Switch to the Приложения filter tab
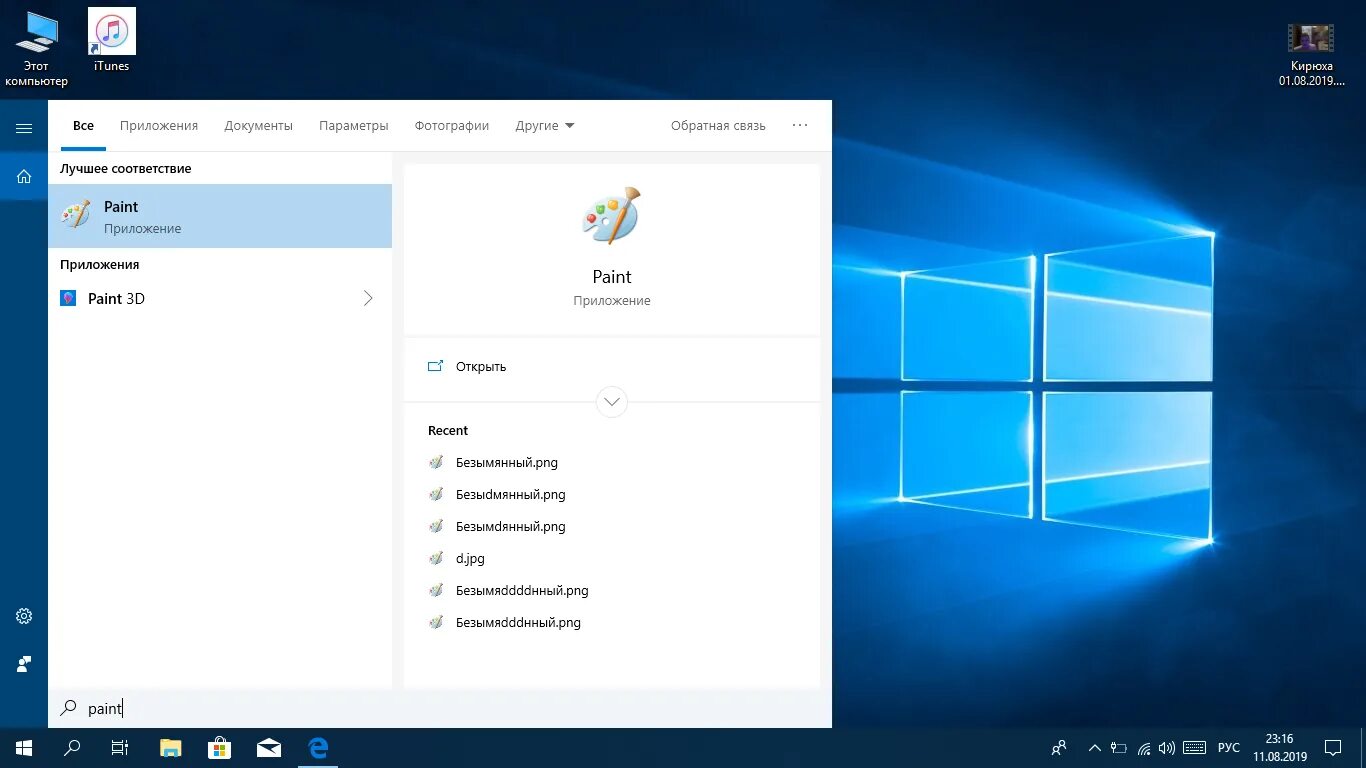This screenshot has height=768, width=1366. pyautogui.click(x=159, y=126)
